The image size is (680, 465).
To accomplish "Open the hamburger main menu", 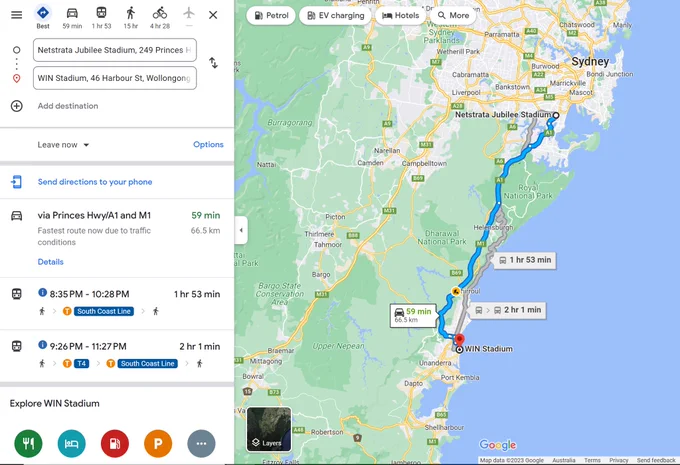I will pos(16,15).
